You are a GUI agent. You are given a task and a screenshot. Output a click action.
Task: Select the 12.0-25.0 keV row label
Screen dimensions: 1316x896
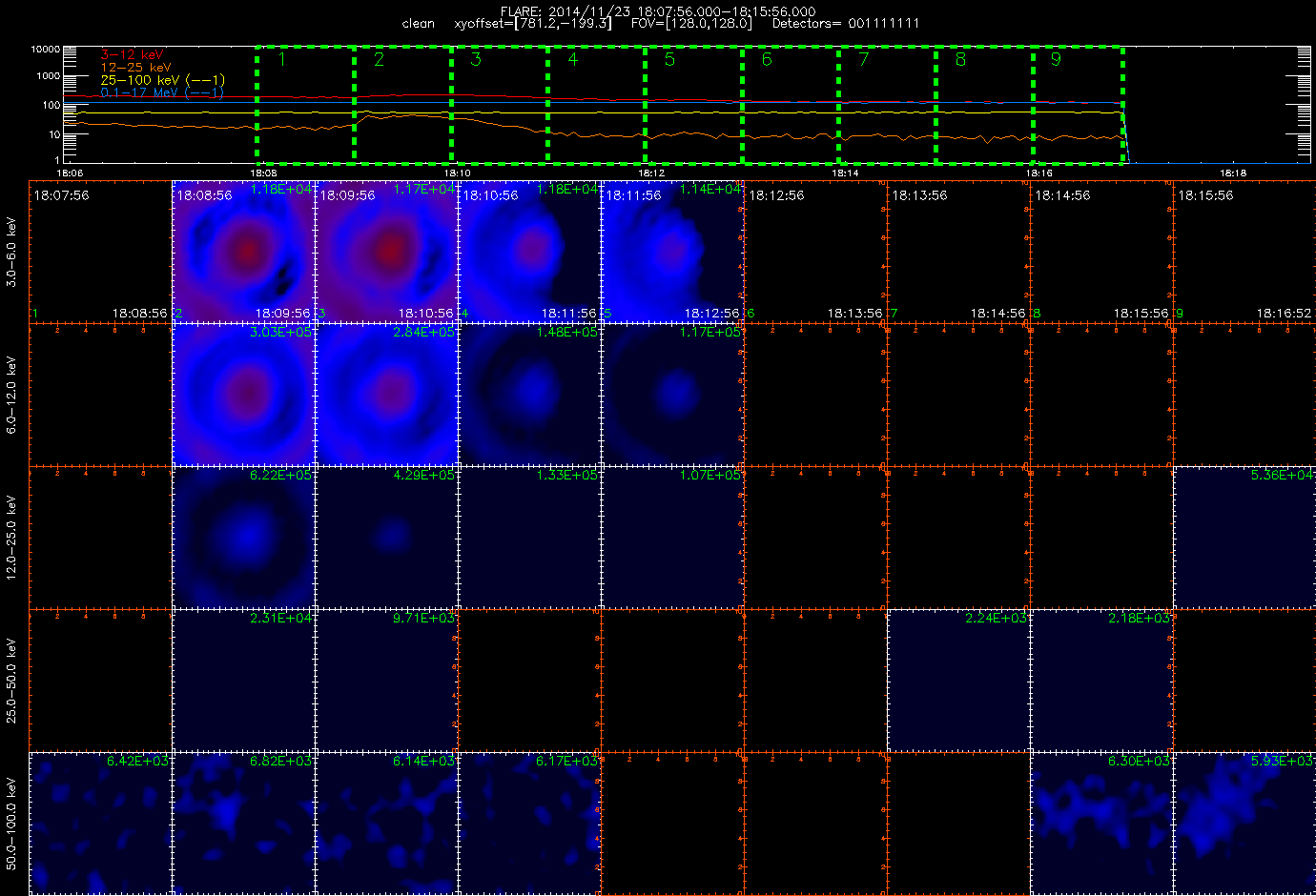(11, 538)
